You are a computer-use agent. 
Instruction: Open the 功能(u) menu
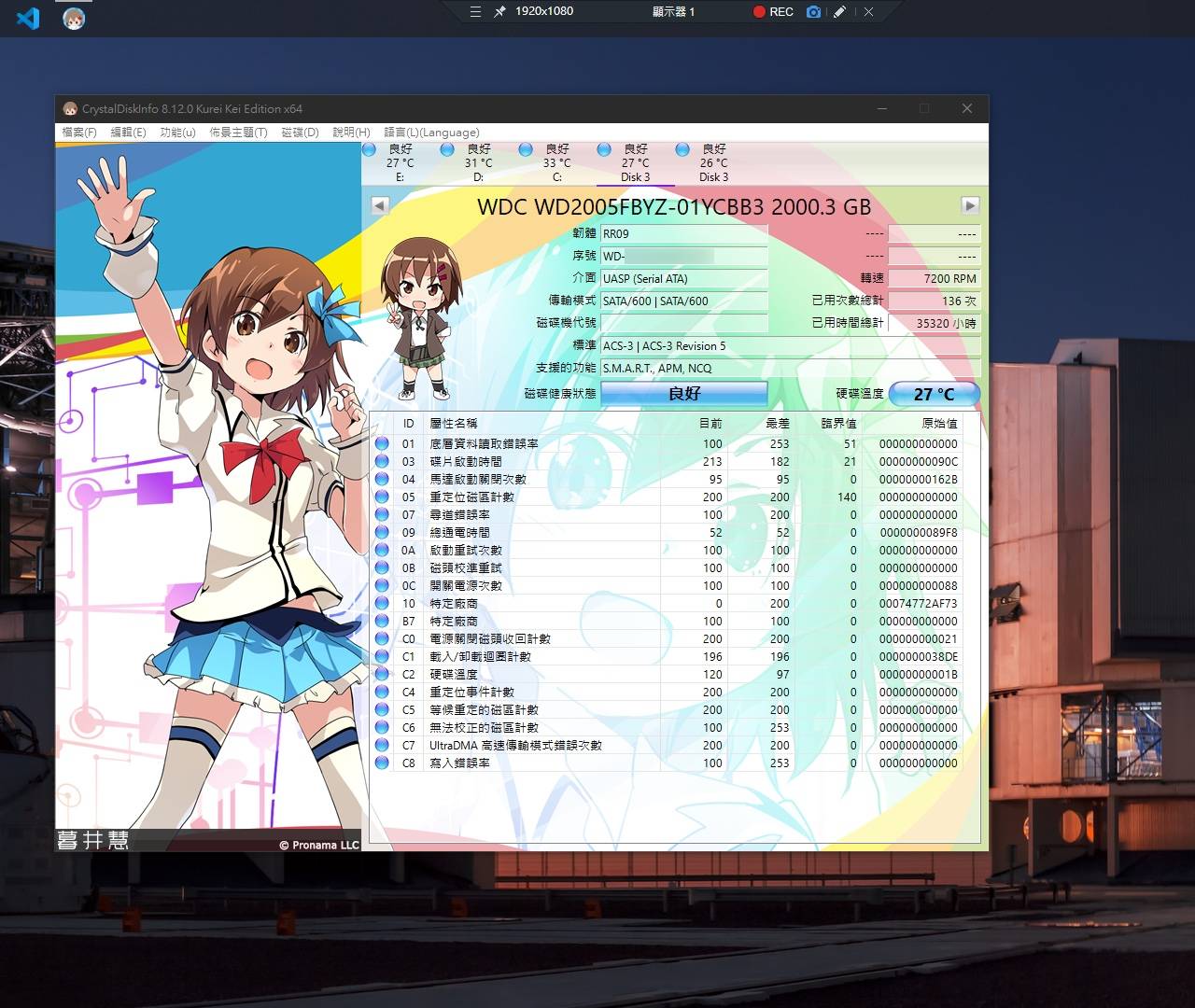(x=177, y=133)
